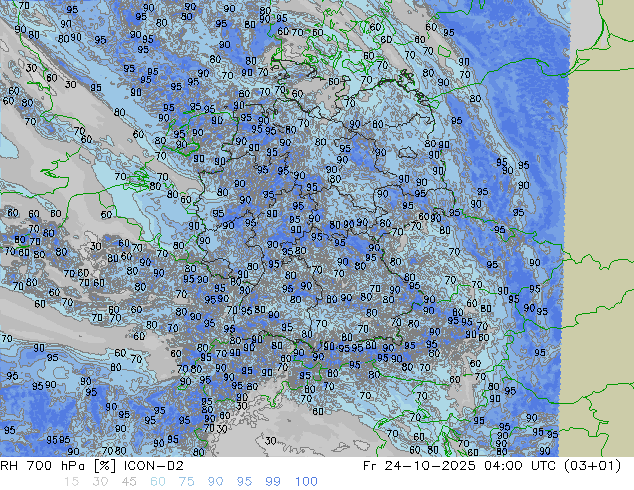Click the date "Fr 24-10-2025"
634x490 pixels.
pos(419,466)
